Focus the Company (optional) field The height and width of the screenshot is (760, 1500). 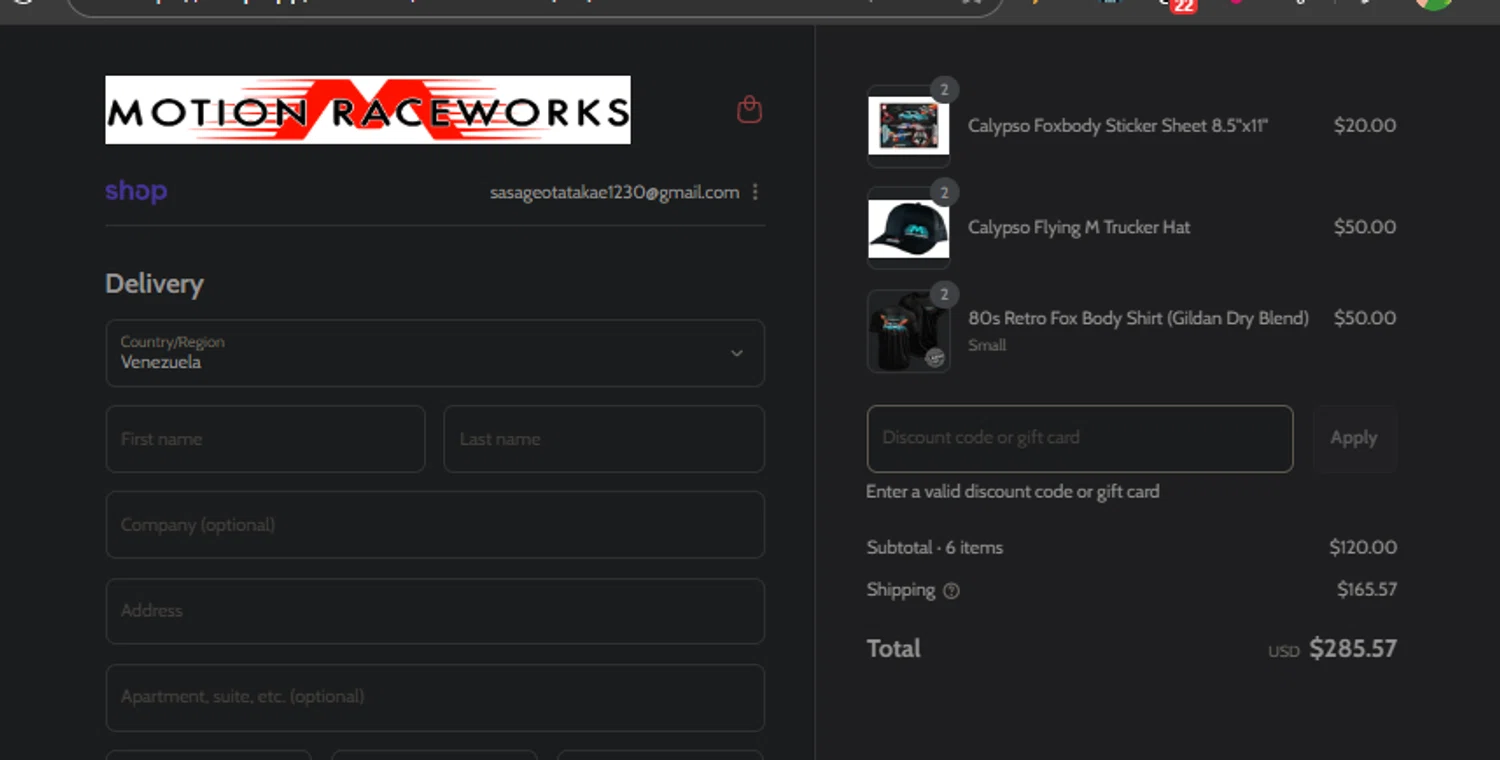point(435,525)
